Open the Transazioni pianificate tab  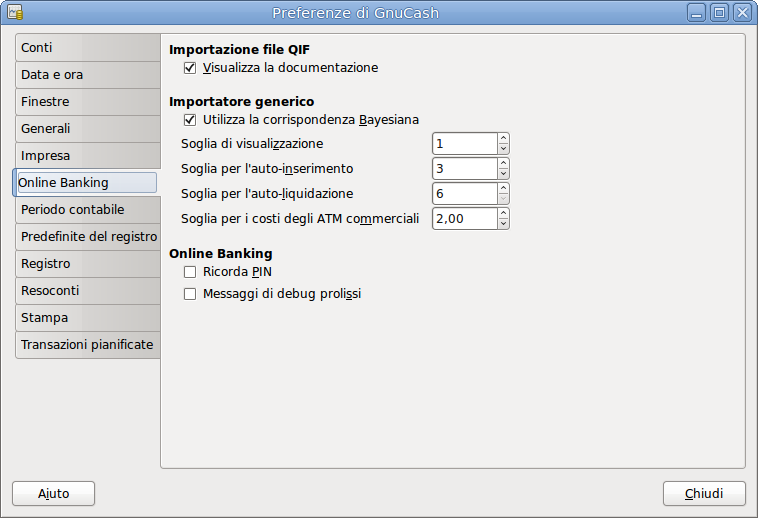(x=86, y=345)
